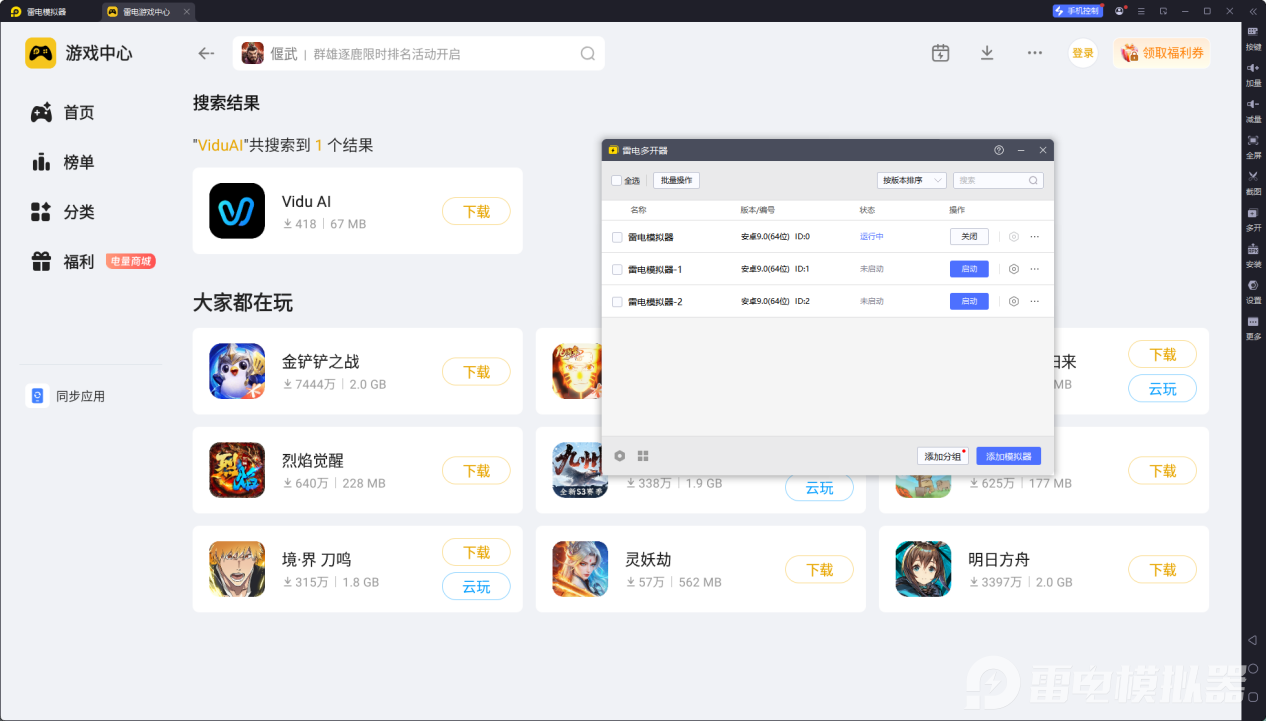
Task: Open the Vidu AI app thumbnail
Action: (237, 211)
